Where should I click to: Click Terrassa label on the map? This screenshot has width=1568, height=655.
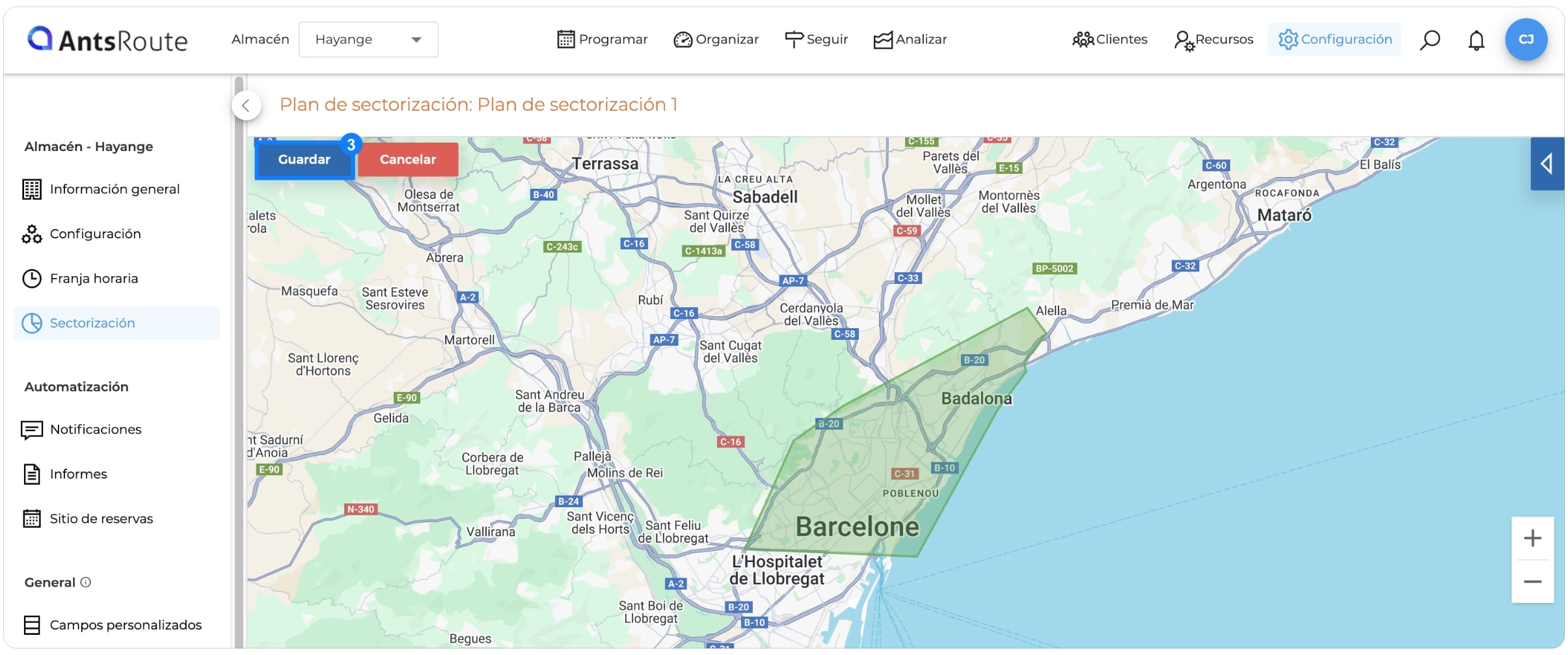[x=605, y=163]
